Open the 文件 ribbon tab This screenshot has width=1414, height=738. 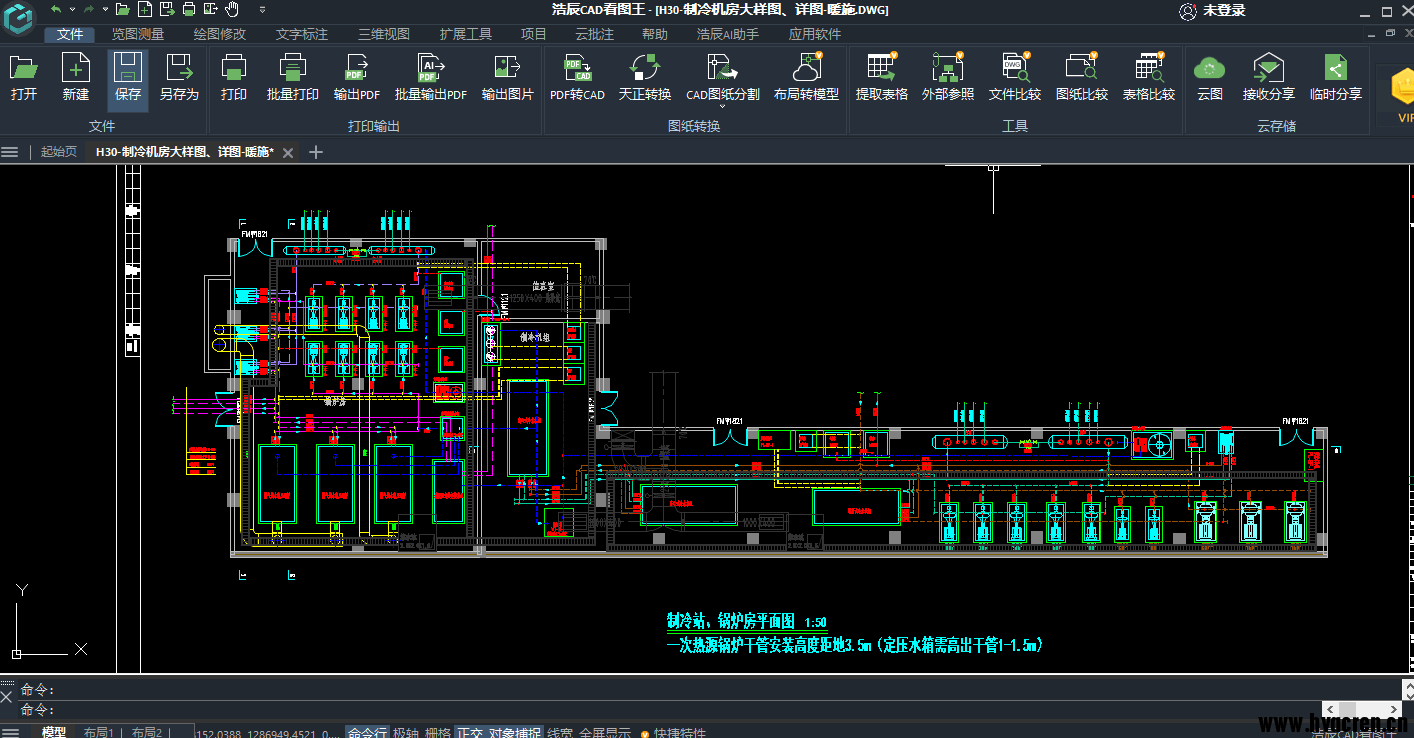(x=70, y=34)
